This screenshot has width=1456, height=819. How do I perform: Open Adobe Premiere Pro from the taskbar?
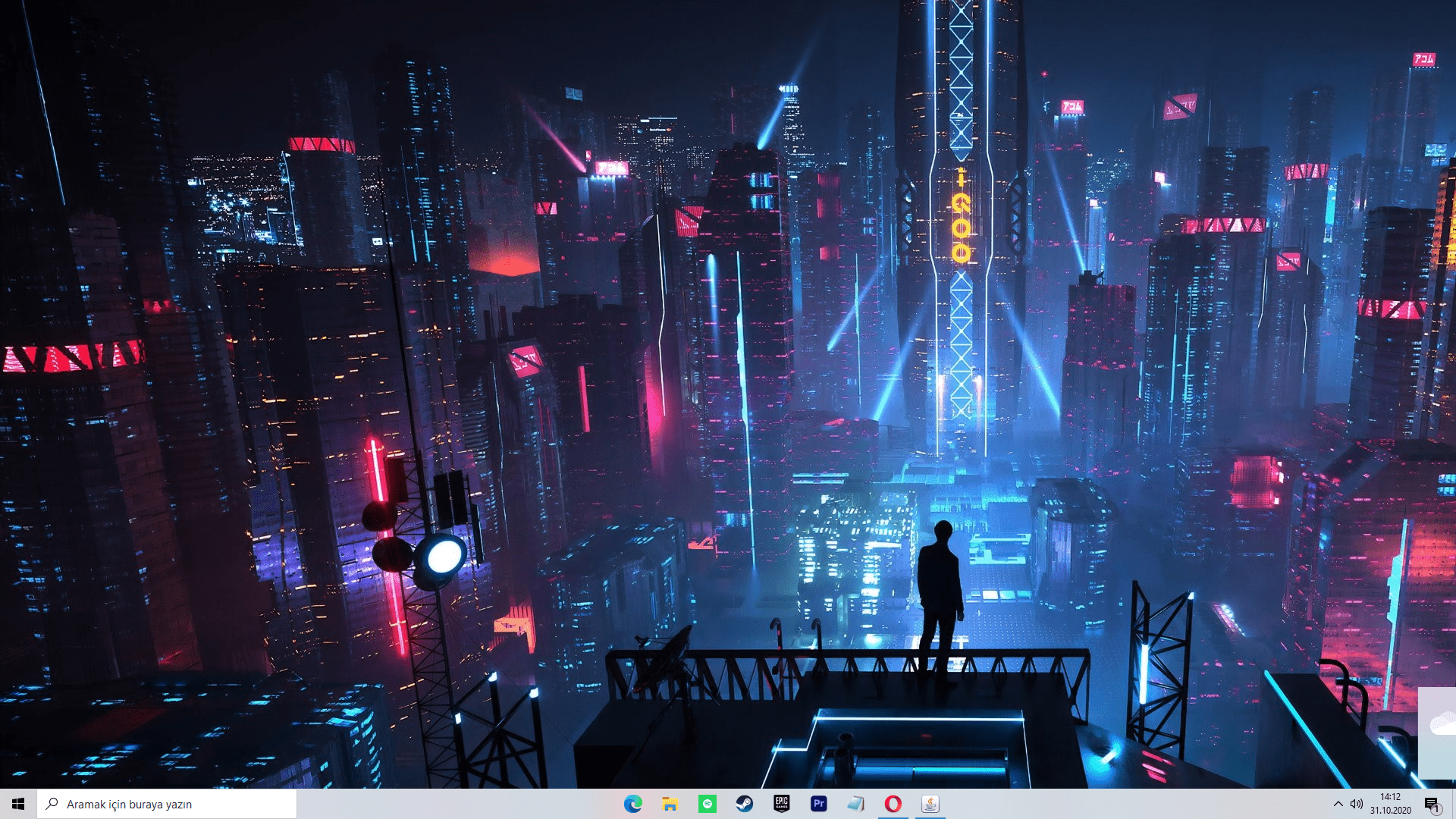point(818,804)
